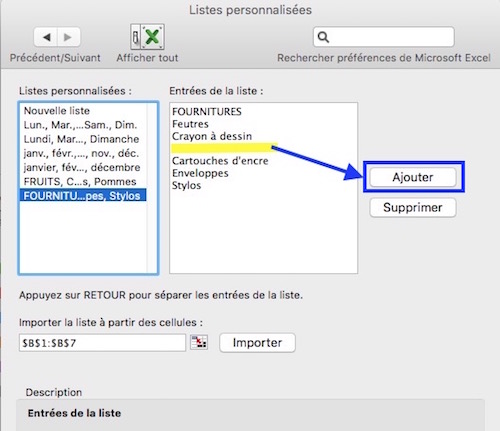Select the FOURNITU...pes, Stylos list
Screen dimensions: 500x431
click(83, 195)
